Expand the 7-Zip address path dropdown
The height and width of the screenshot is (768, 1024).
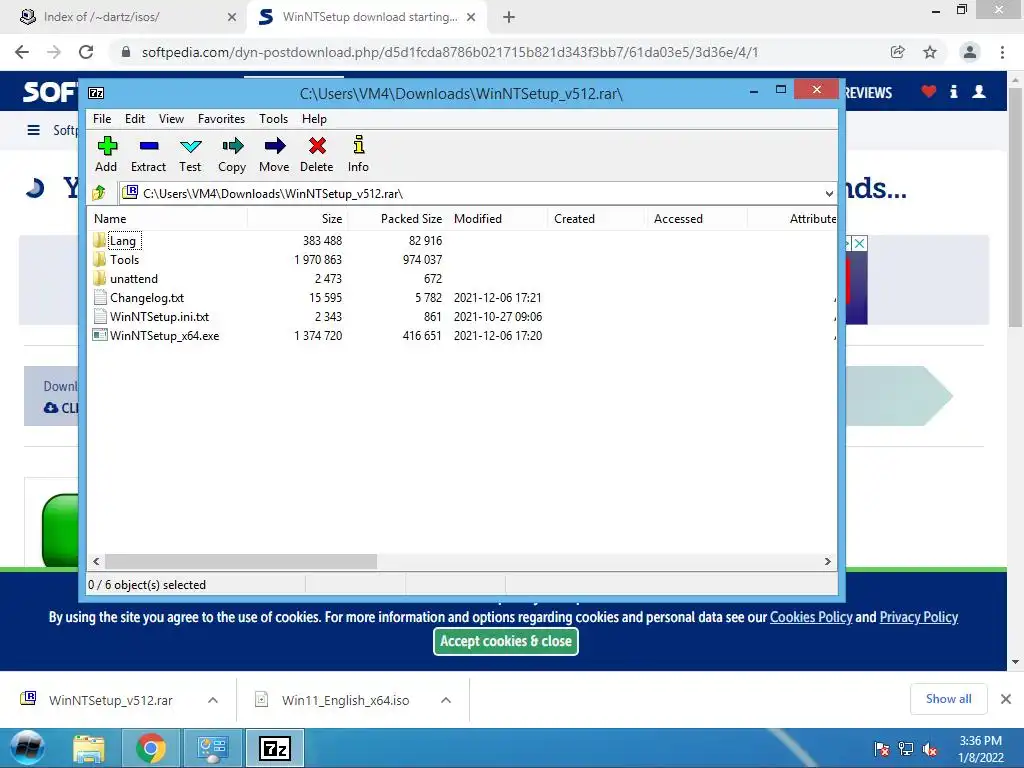[x=829, y=193]
